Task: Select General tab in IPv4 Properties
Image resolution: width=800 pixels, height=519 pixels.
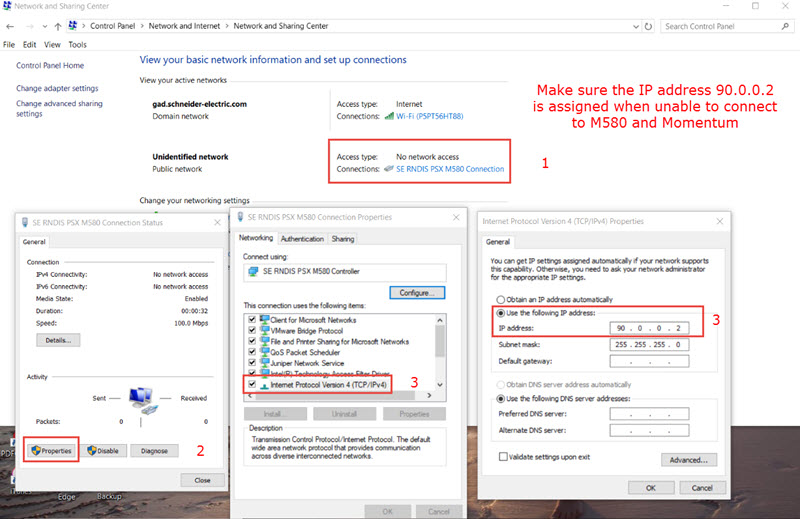Action: 498,242
